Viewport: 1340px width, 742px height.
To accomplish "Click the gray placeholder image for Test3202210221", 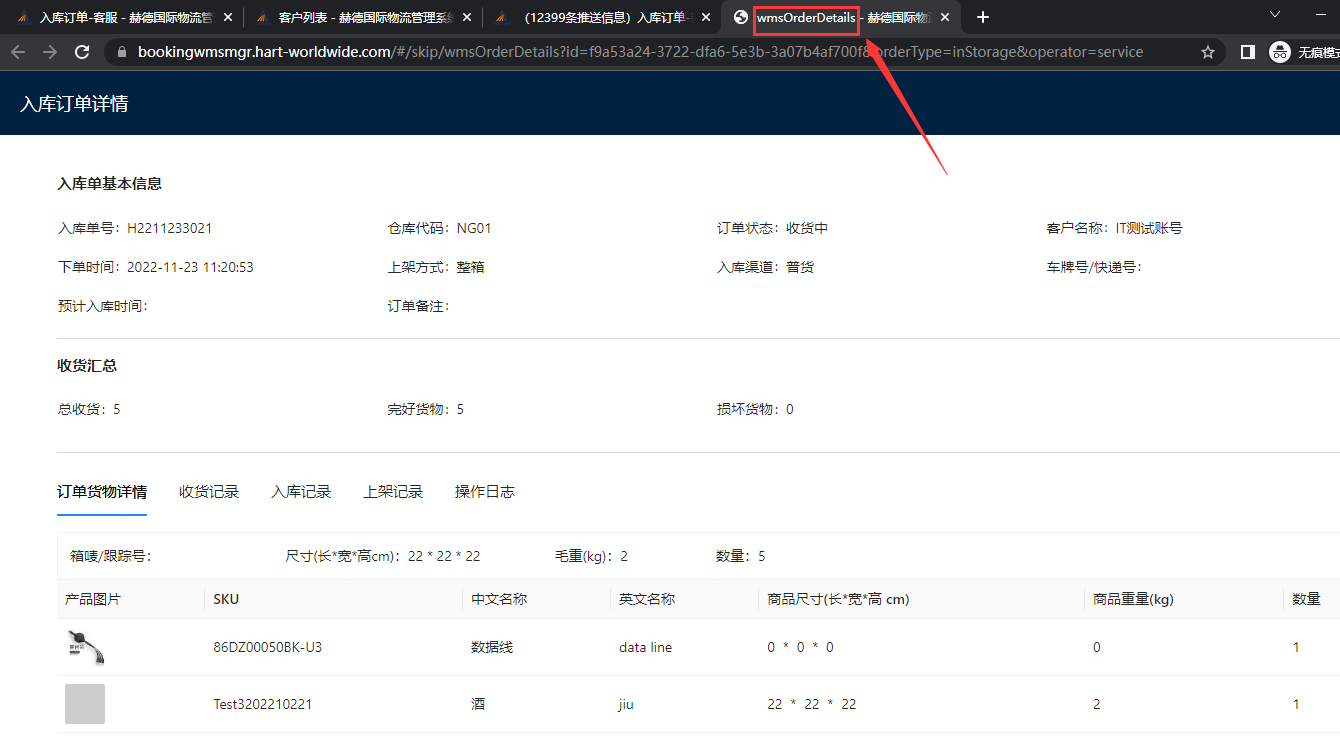I will 85,704.
